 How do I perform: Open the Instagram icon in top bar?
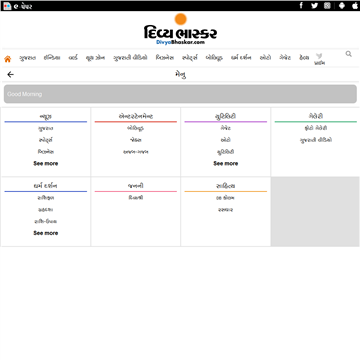327,5
